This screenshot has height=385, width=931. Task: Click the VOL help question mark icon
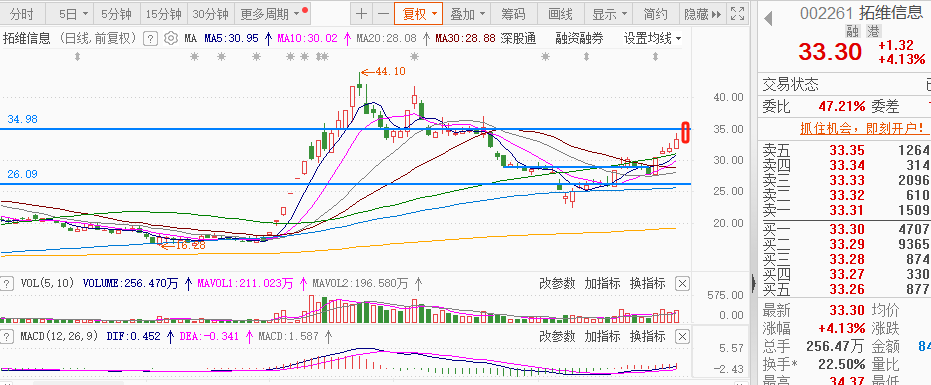7,283
